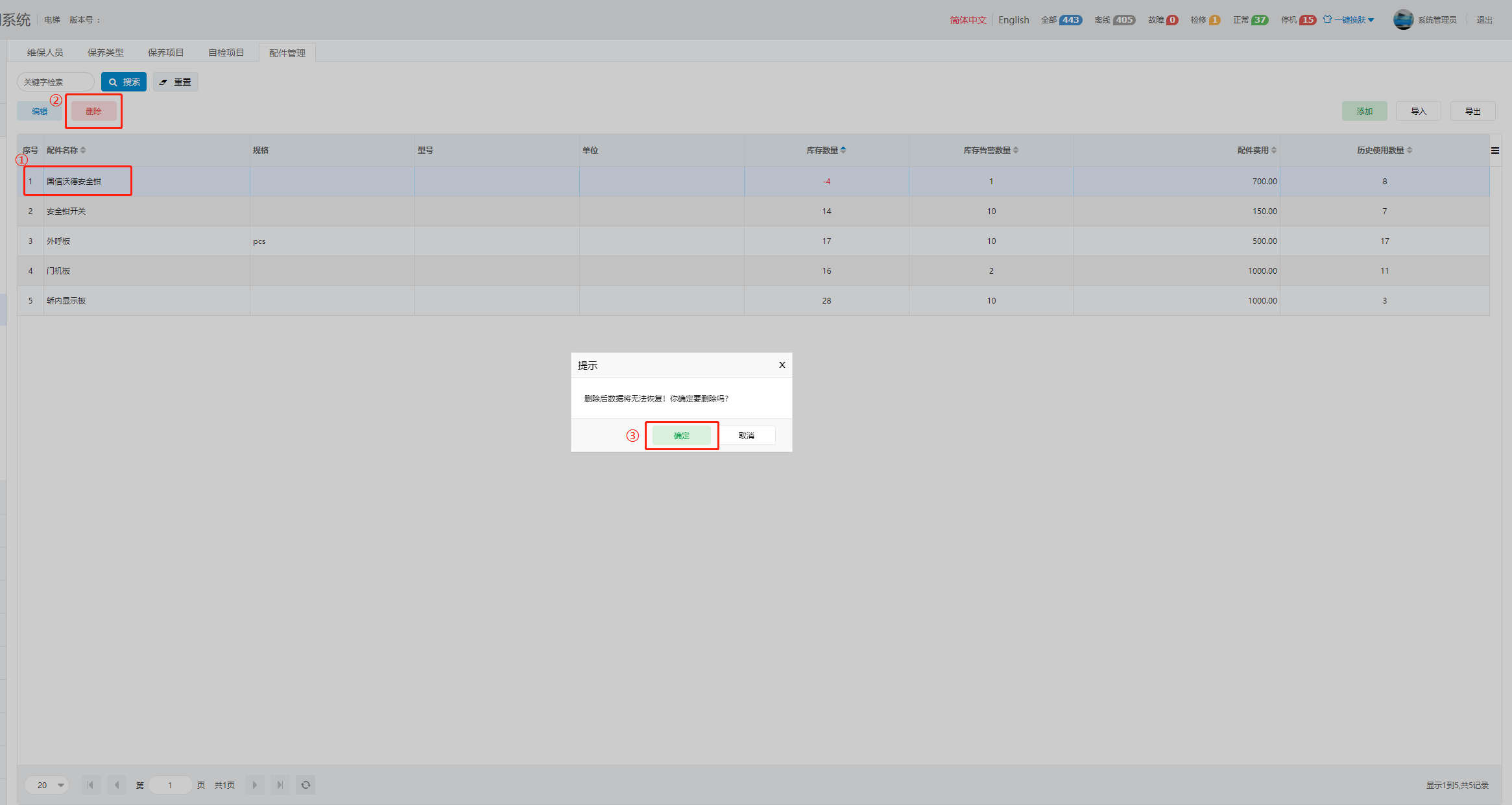Expand the 一键换肤 skin dropdown
1512x805 pixels.
[x=1353, y=19]
